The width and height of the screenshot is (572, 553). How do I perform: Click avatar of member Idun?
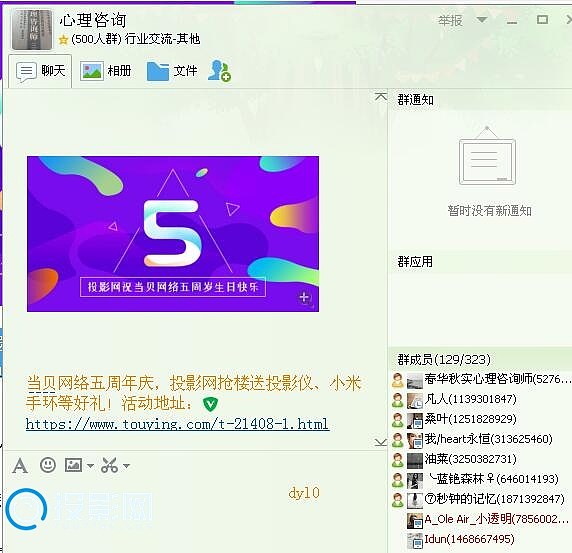[x=415, y=541]
